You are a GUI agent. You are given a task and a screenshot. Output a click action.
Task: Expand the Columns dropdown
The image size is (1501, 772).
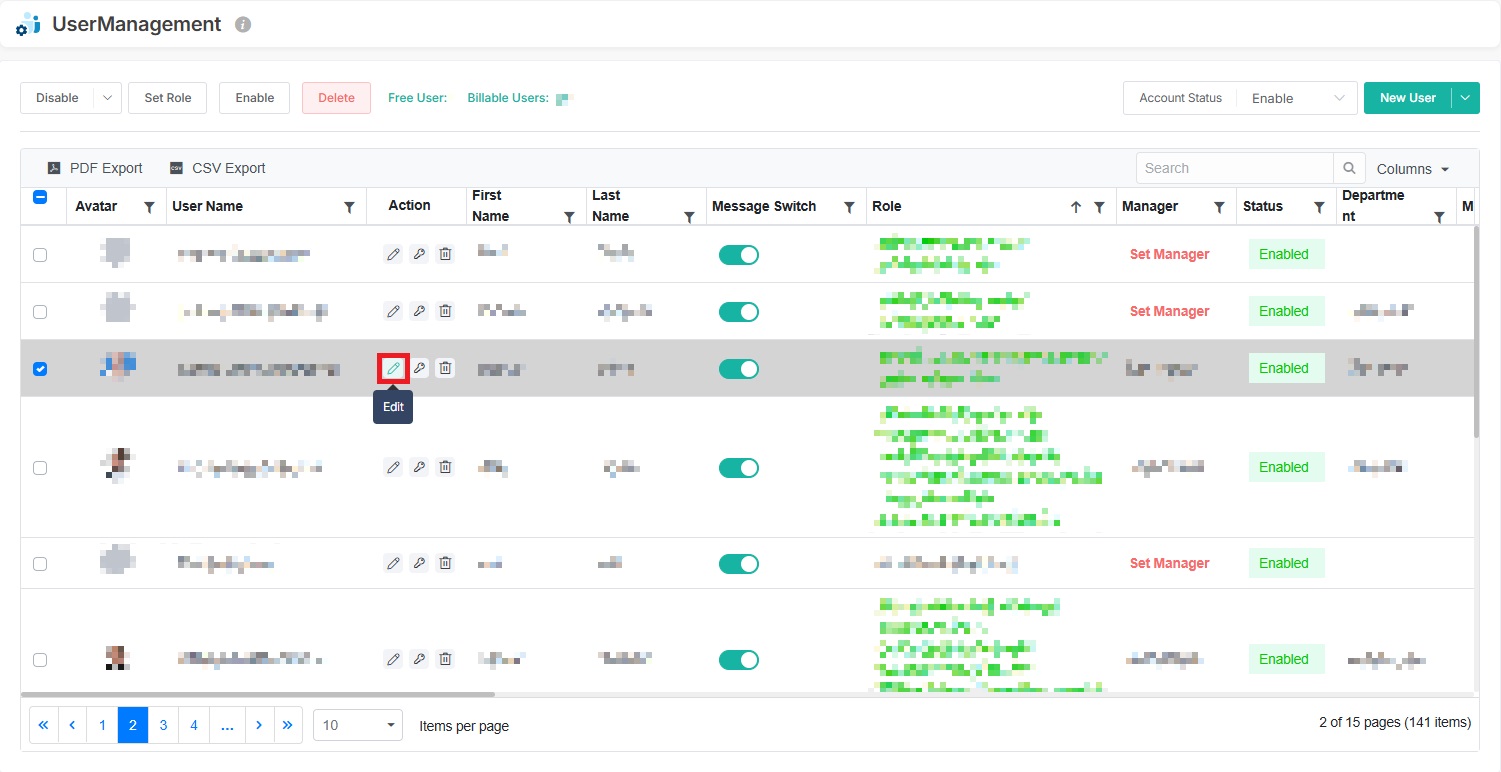(x=1412, y=169)
